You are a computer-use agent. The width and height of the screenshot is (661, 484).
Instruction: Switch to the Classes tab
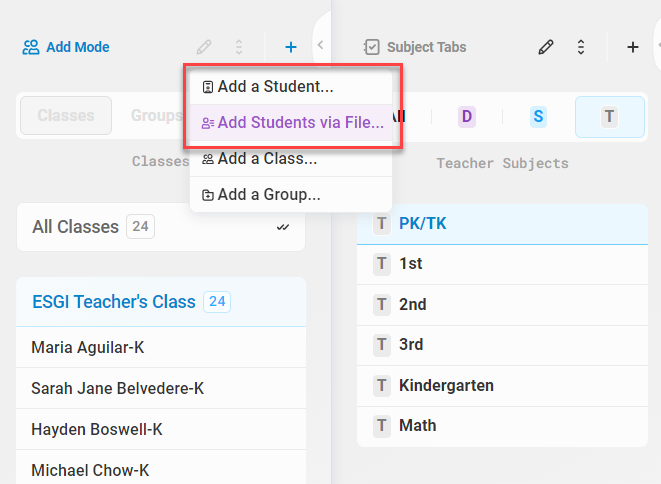[x=66, y=116]
